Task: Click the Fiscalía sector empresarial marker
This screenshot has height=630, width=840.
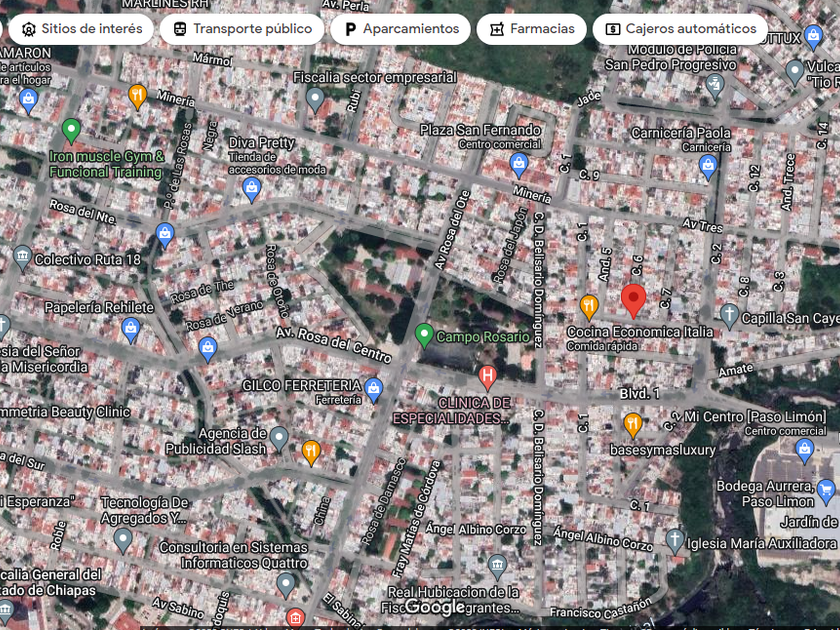Action: (315, 99)
